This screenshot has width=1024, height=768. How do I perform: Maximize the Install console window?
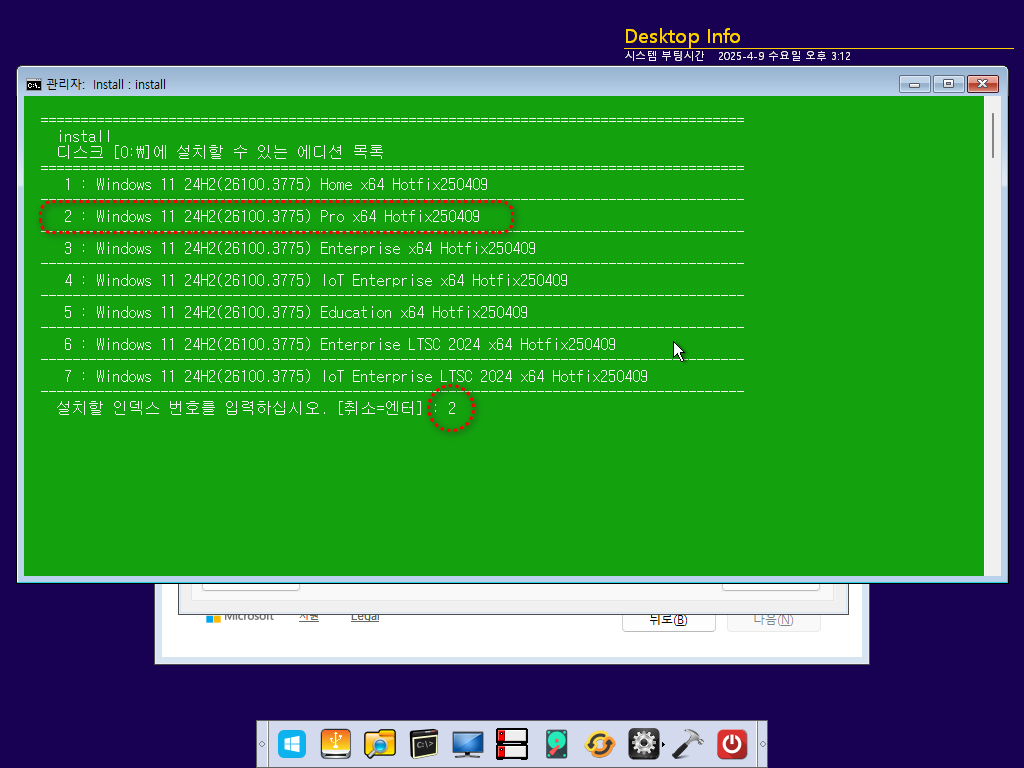(948, 84)
